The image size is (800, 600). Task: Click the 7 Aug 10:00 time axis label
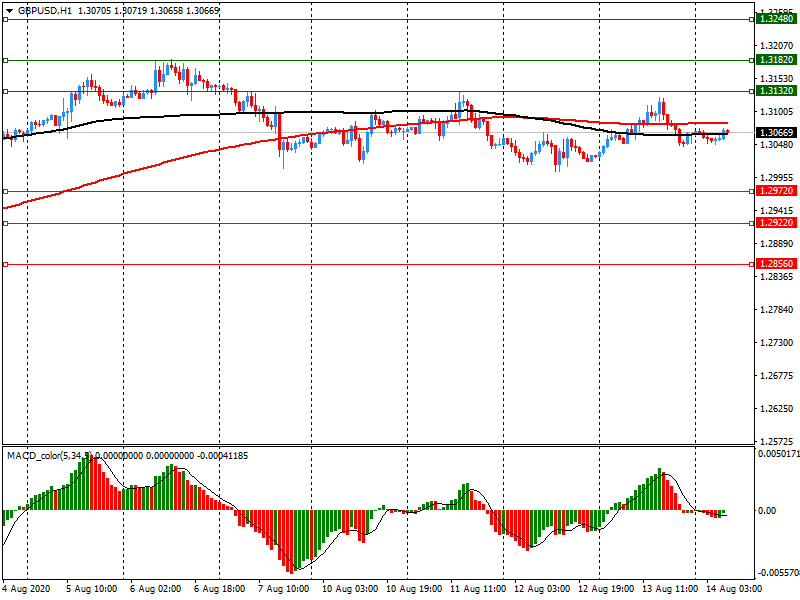click(x=284, y=590)
